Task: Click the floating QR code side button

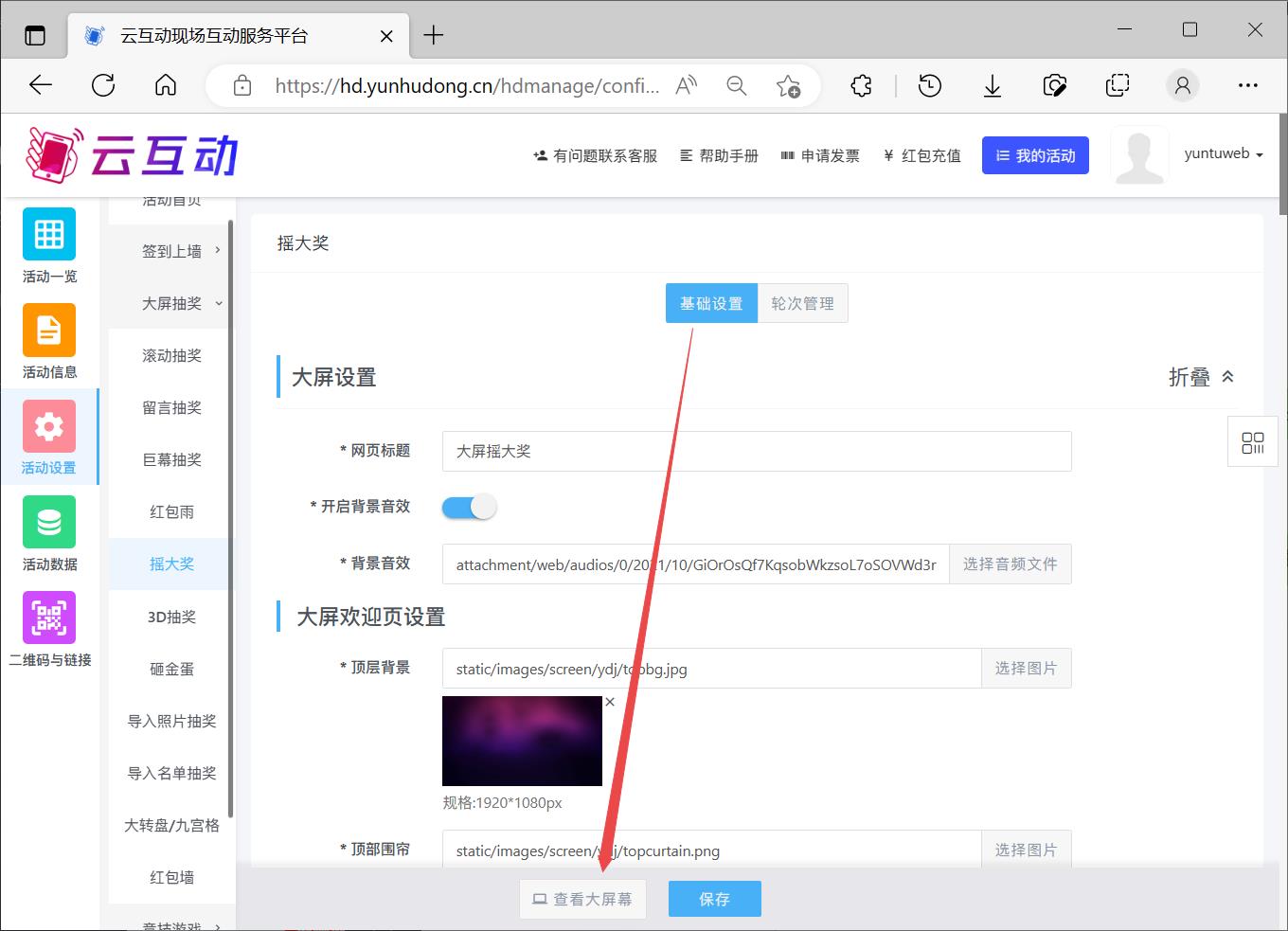Action: click(x=1253, y=442)
